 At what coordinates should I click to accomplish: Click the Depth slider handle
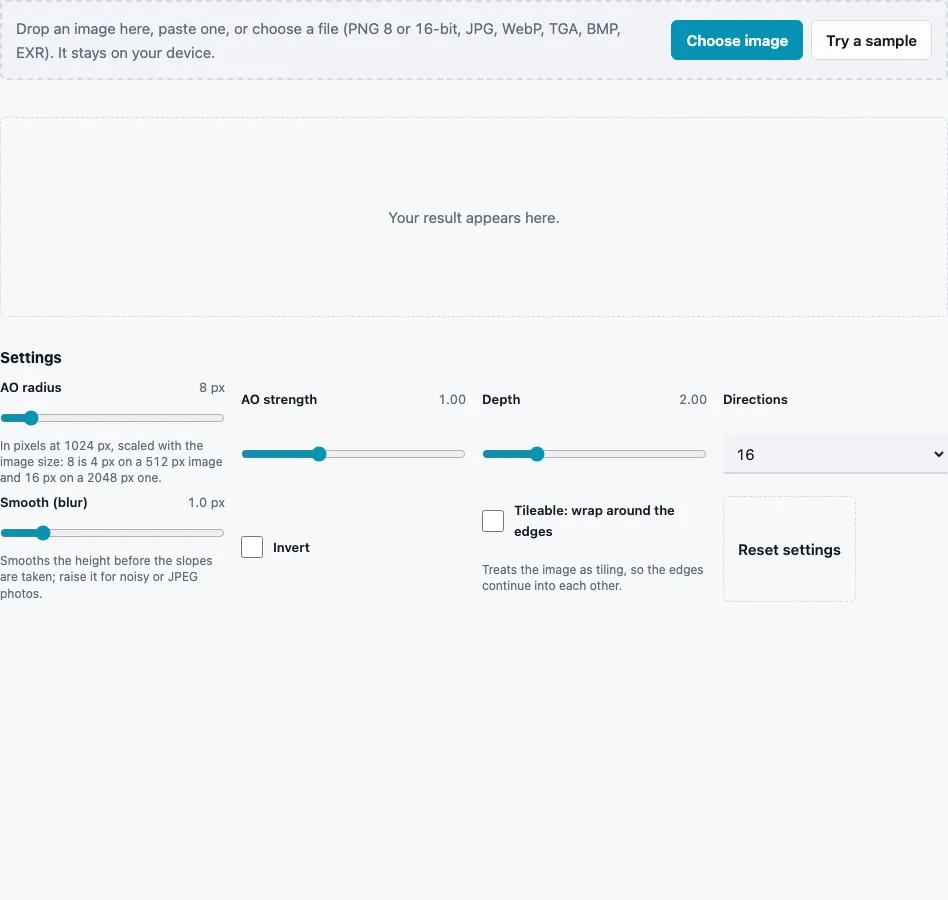[x=537, y=454]
